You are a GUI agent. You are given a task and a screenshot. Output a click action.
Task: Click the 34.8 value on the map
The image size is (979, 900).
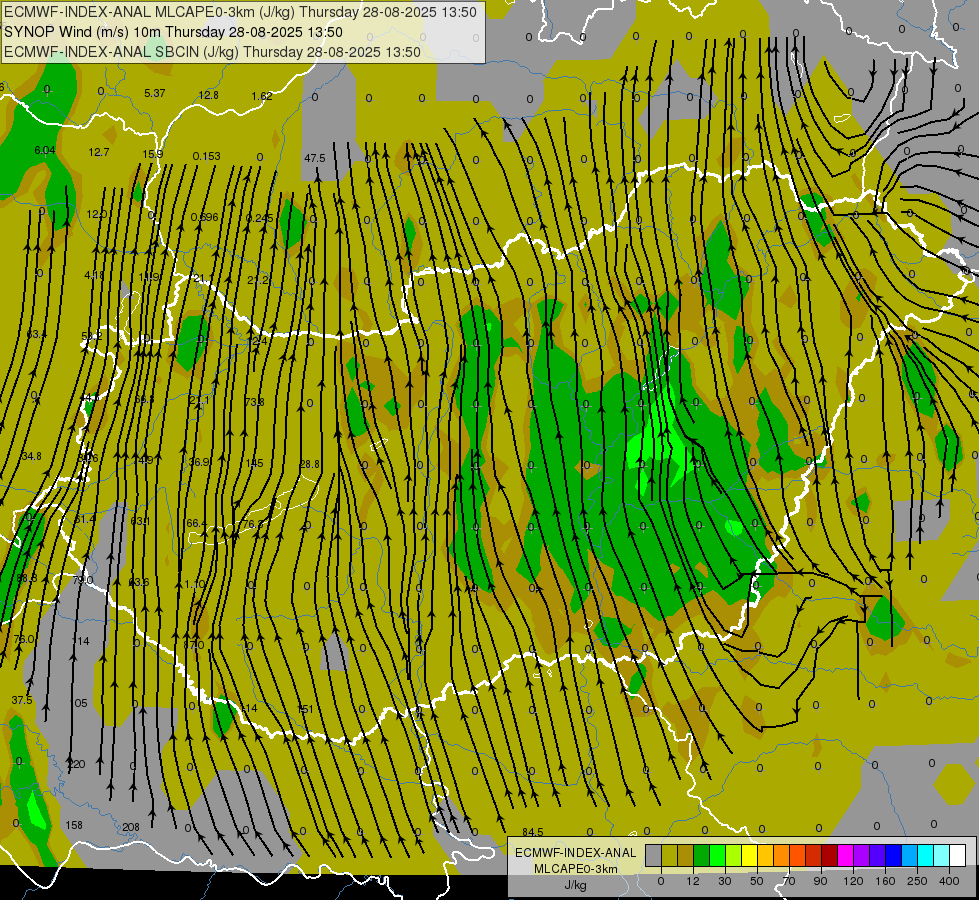(31, 456)
